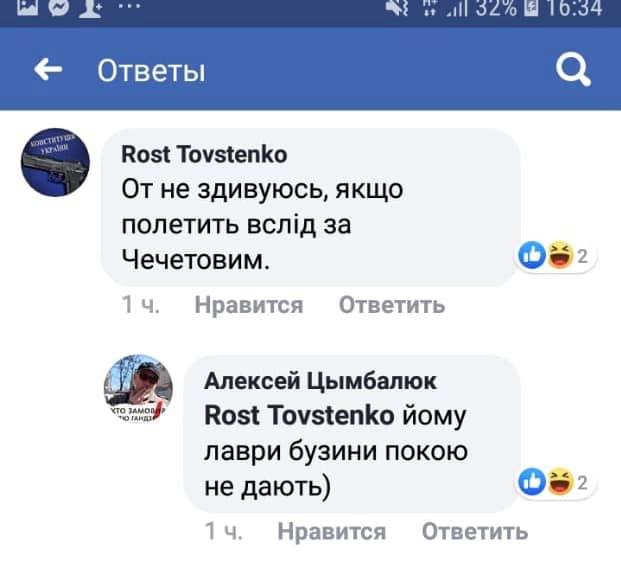Open search with the magnifier icon
The width and height of the screenshot is (621, 562).
click(x=571, y=70)
